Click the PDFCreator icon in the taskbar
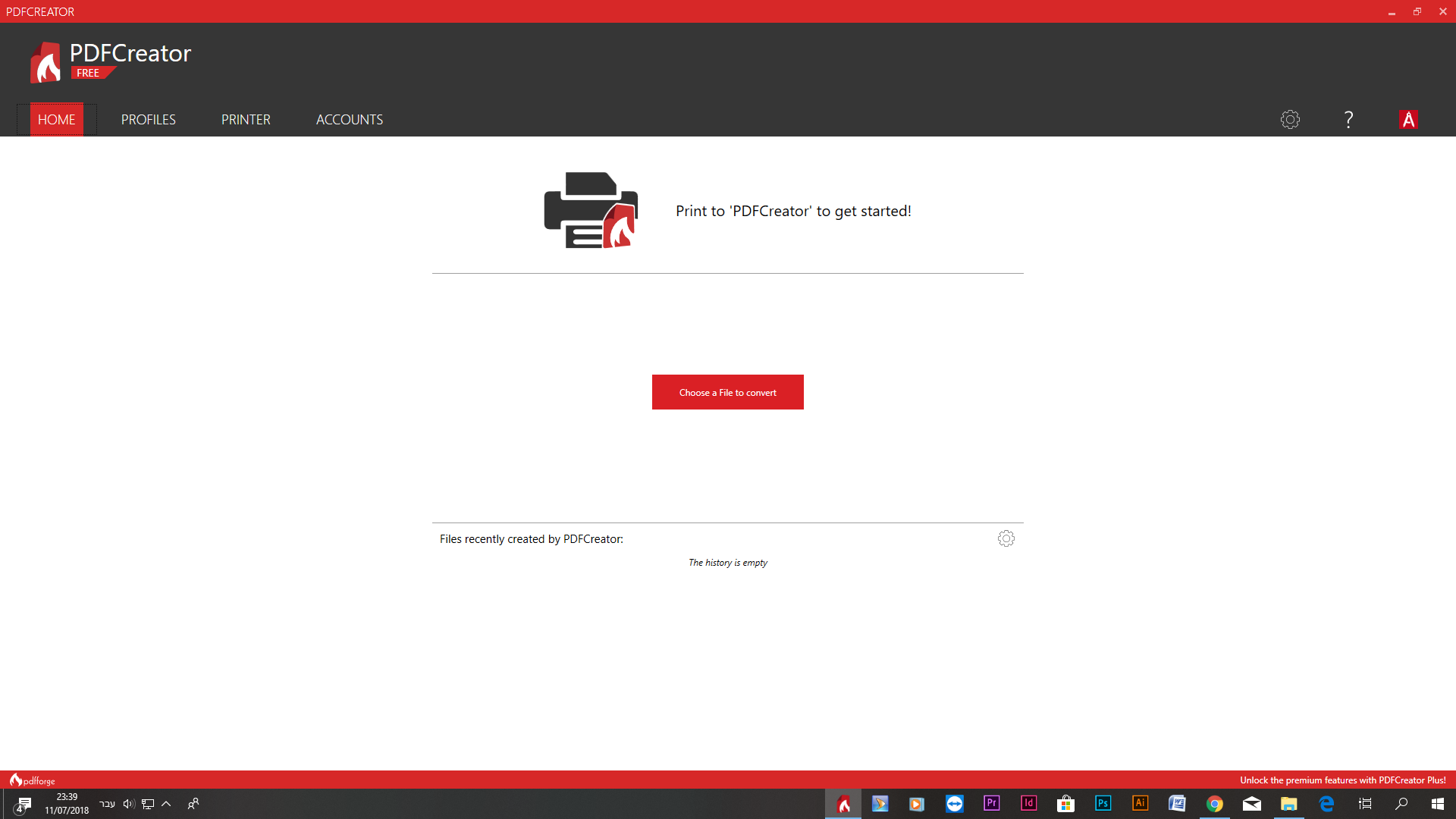 [843, 804]
